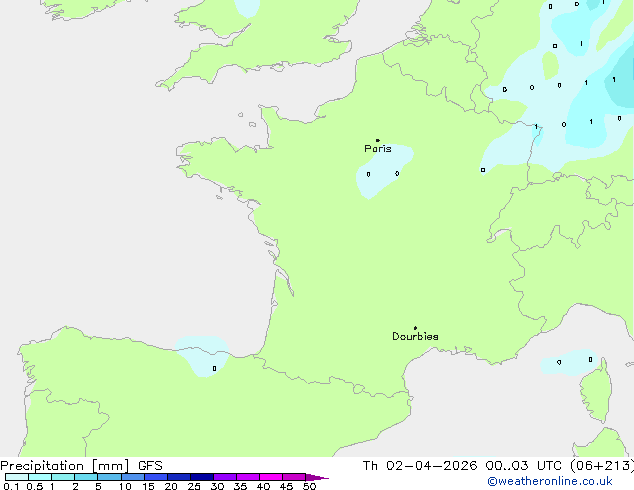Select the black dot marker above Paris

pos(378,140)
